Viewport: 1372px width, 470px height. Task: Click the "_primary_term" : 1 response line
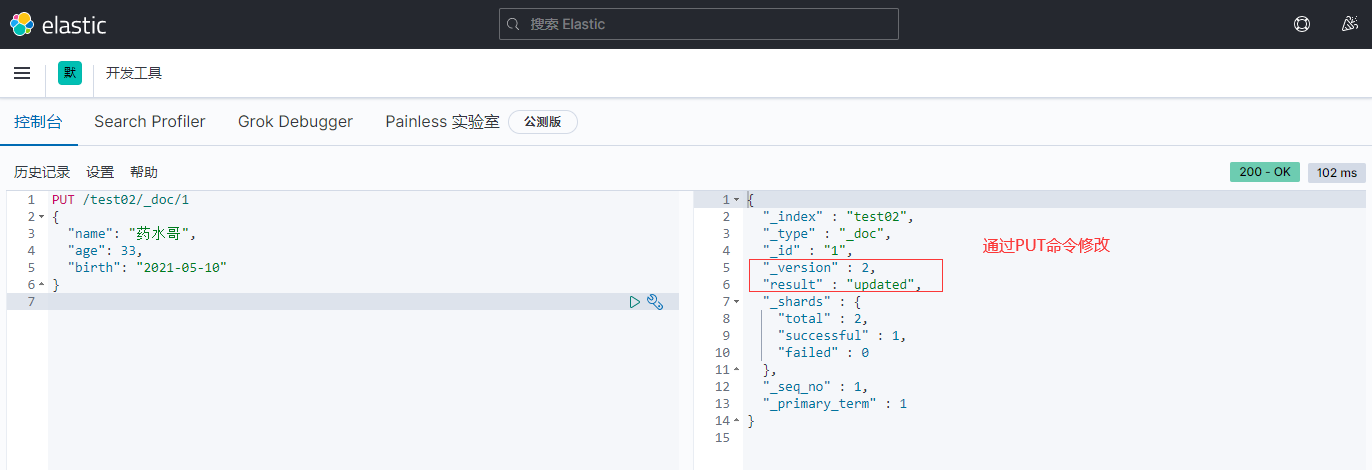(835, 404)
